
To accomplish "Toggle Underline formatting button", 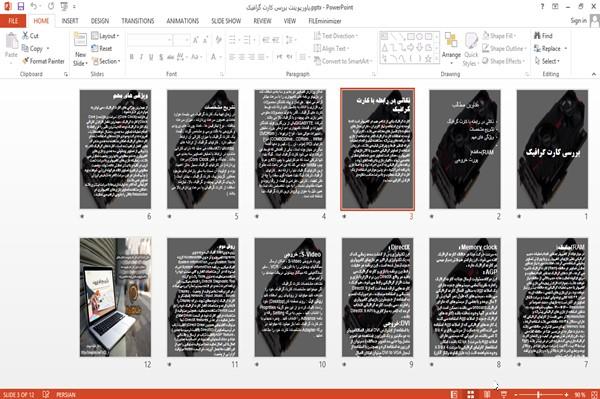I will click(x=151, y=57).
